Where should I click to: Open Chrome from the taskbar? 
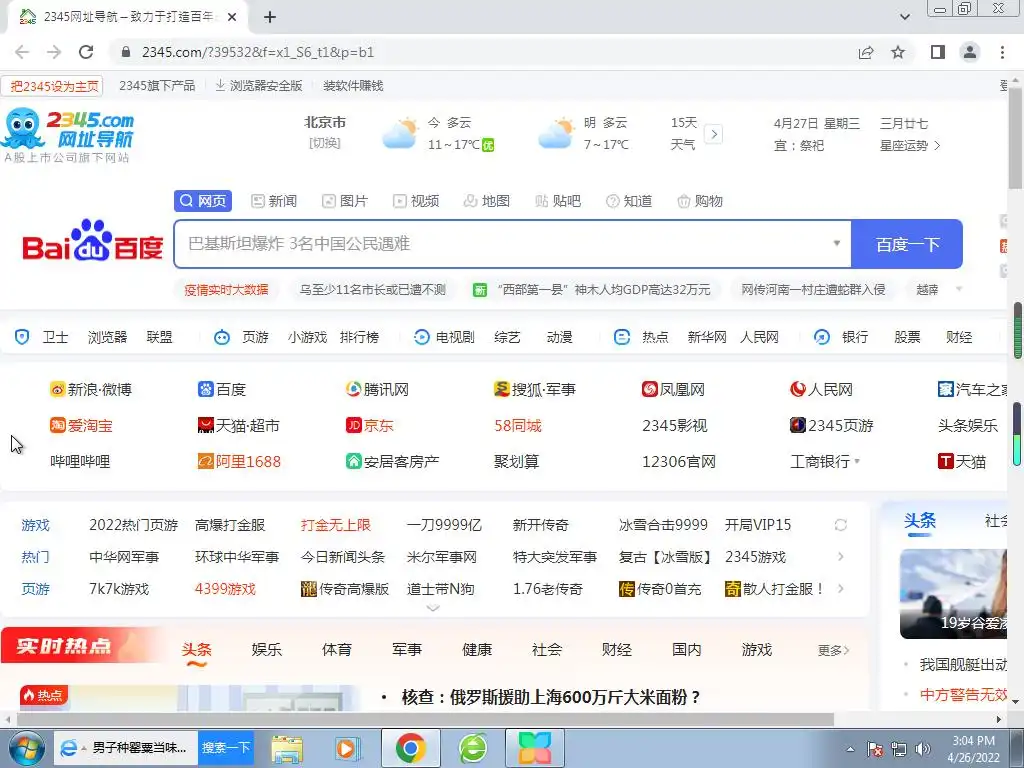click(410, 748)
